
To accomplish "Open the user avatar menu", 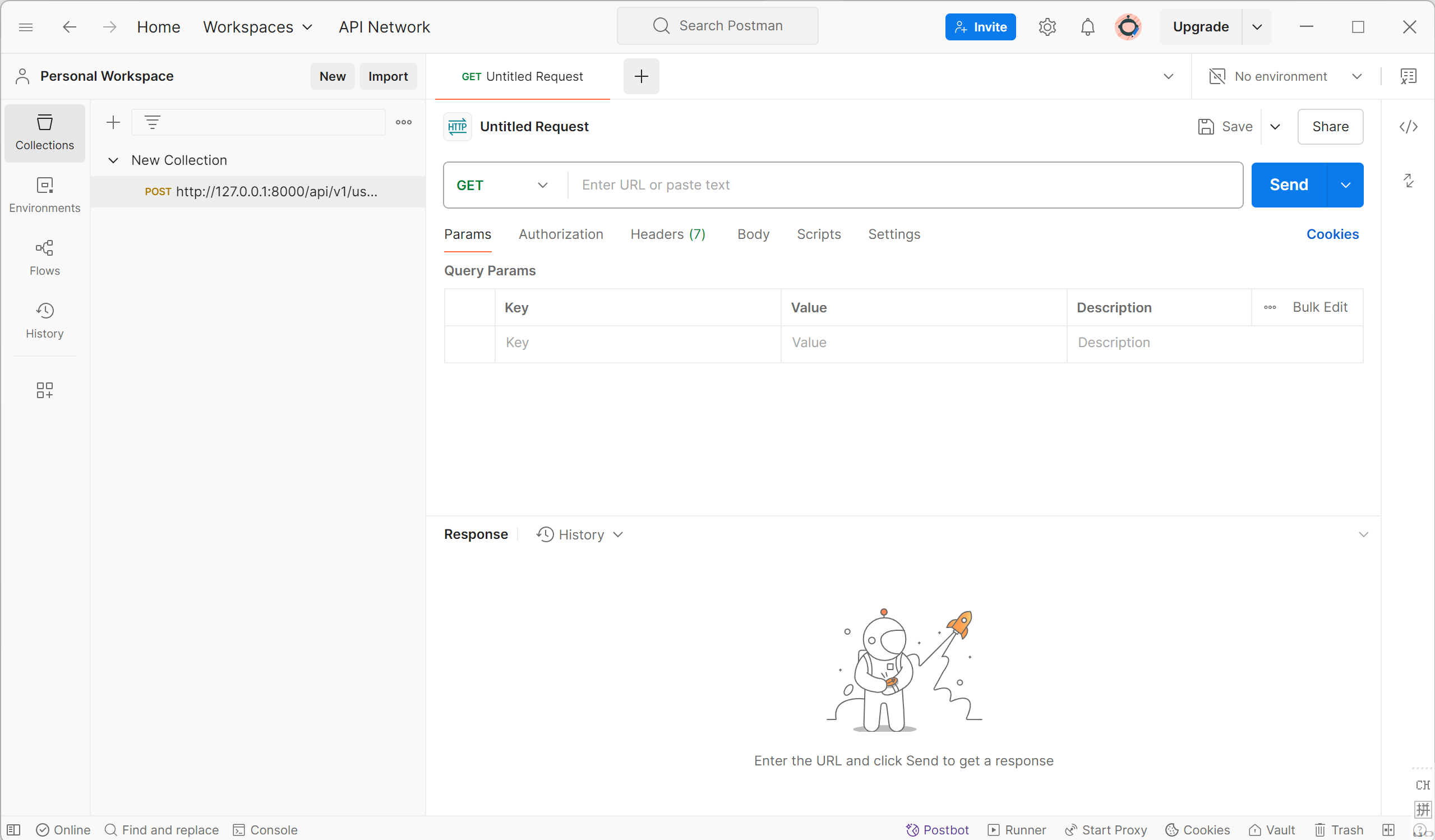I will click(x=1128, y=27).
